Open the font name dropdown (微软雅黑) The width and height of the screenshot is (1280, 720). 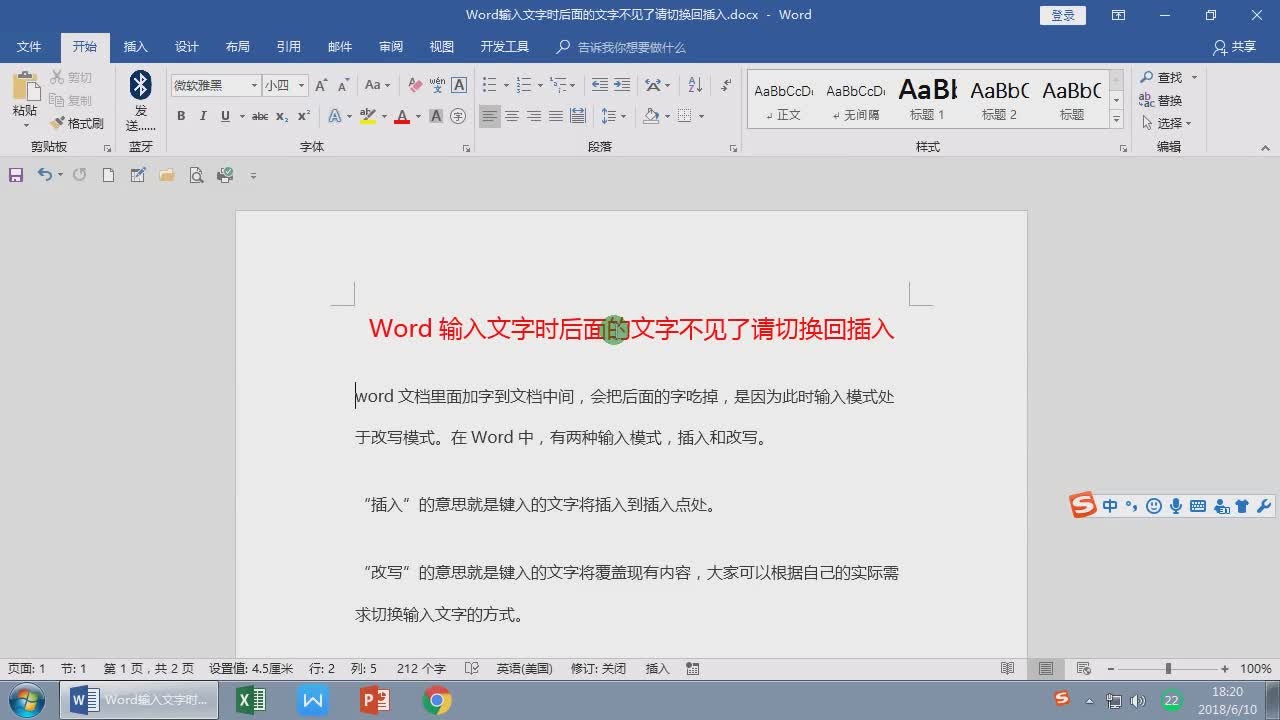pos(254,86)
